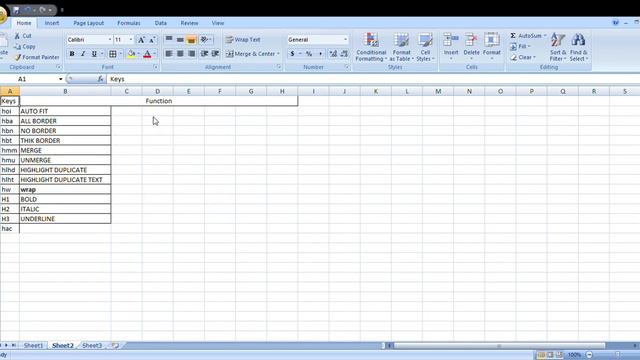Click the zoom out minus button
Screen dimensions: 640x360
point(589,355)
